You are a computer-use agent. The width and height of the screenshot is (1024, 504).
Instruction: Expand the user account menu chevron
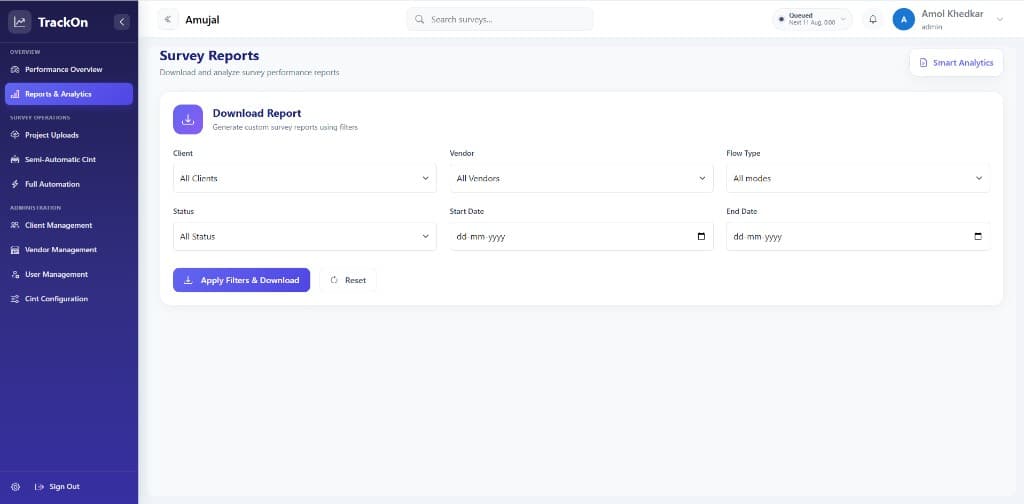[999, 20]
